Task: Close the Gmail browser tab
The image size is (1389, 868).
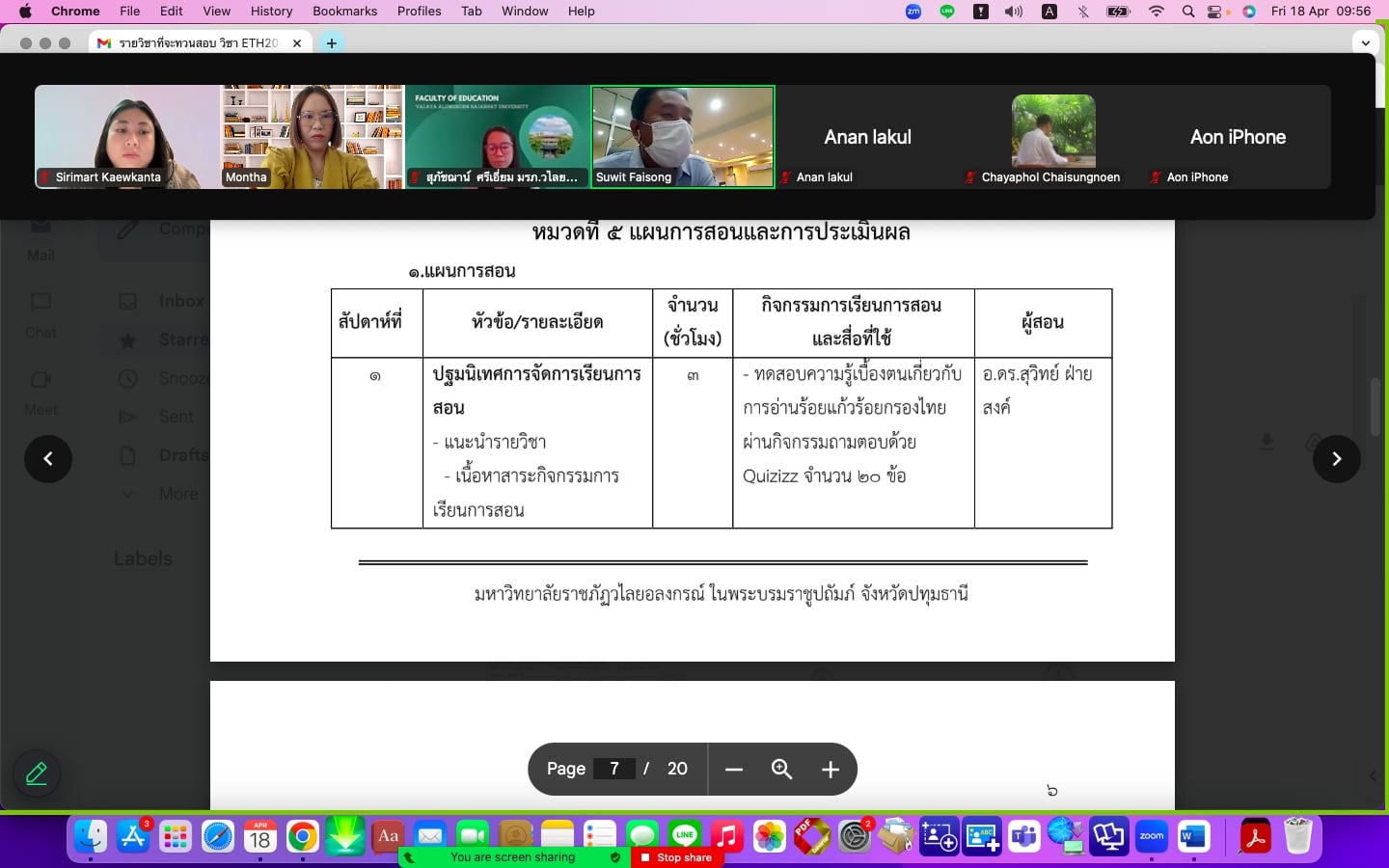Action: tap(297, 43)
